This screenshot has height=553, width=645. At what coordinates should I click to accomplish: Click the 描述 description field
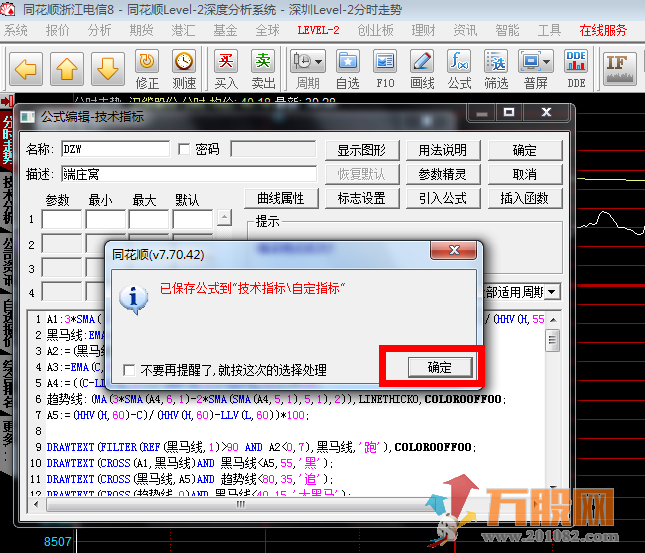pyautogui.click(x=189, y=174)
